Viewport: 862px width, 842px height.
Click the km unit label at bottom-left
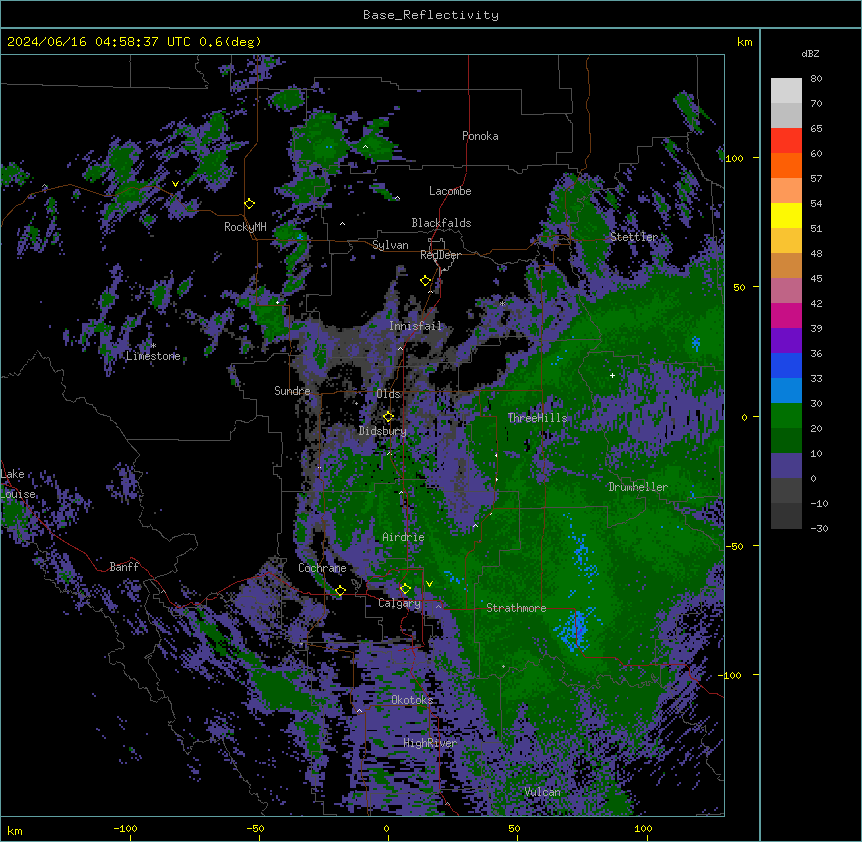click(15, 830)
